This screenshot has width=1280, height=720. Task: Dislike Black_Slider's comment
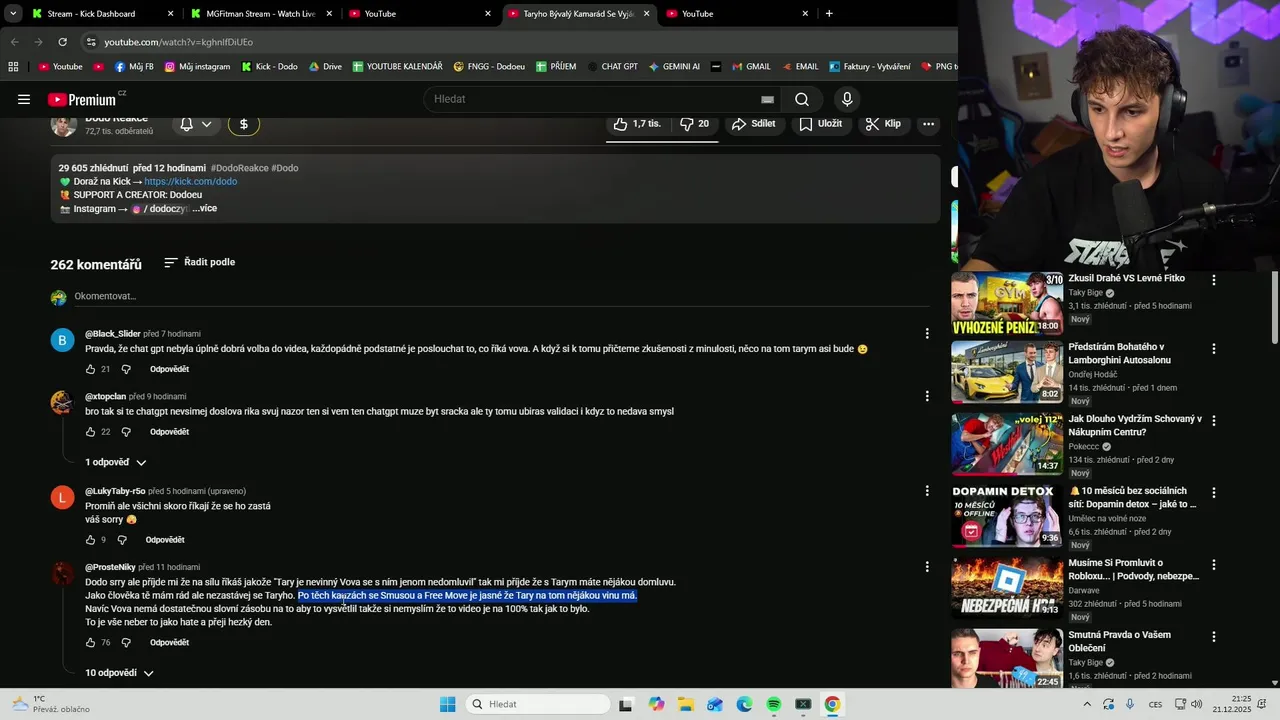[x=126, y=369]
